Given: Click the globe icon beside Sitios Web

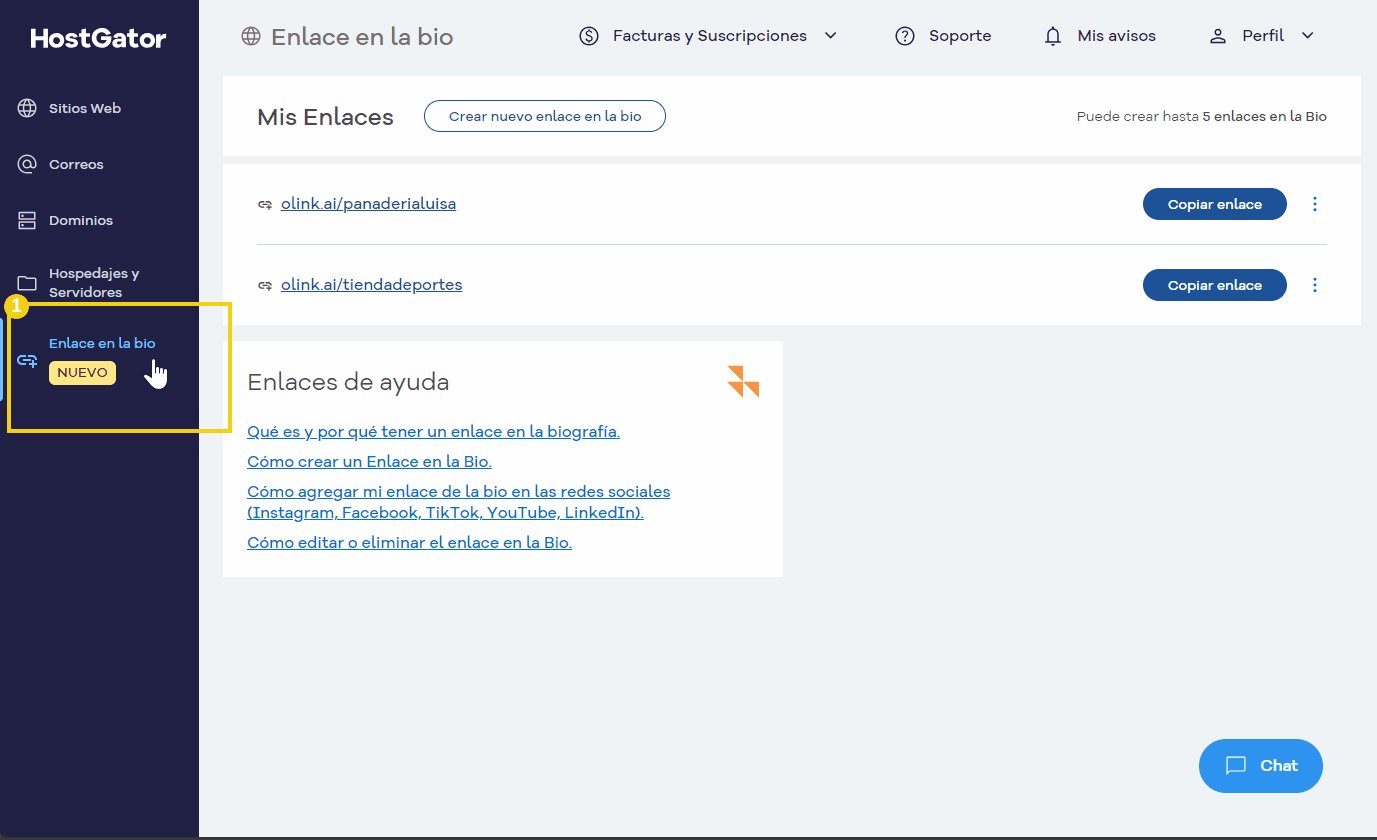Looking at the screenshot, I should pos(27,108).
